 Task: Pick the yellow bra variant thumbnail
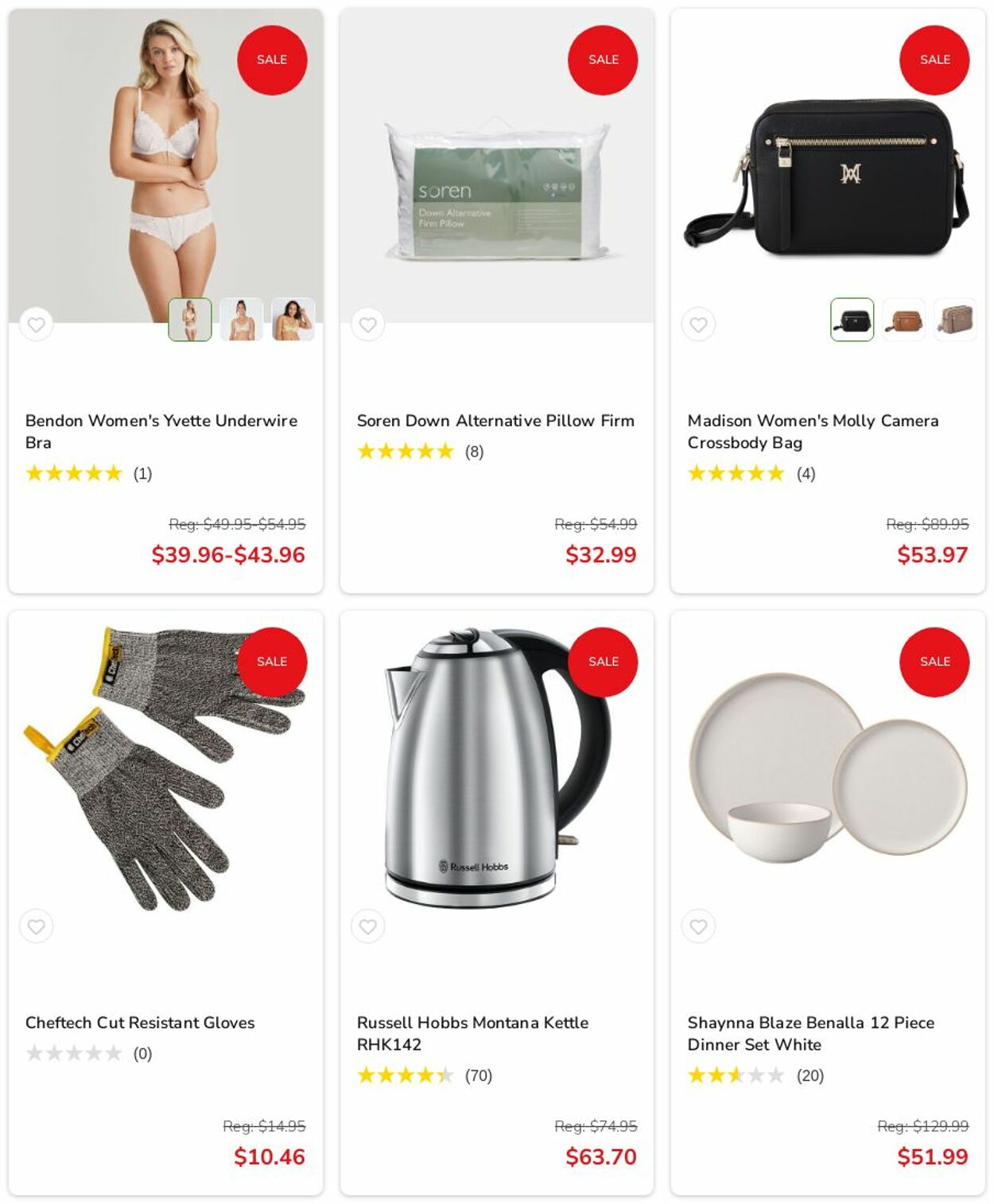pos(293,320)
